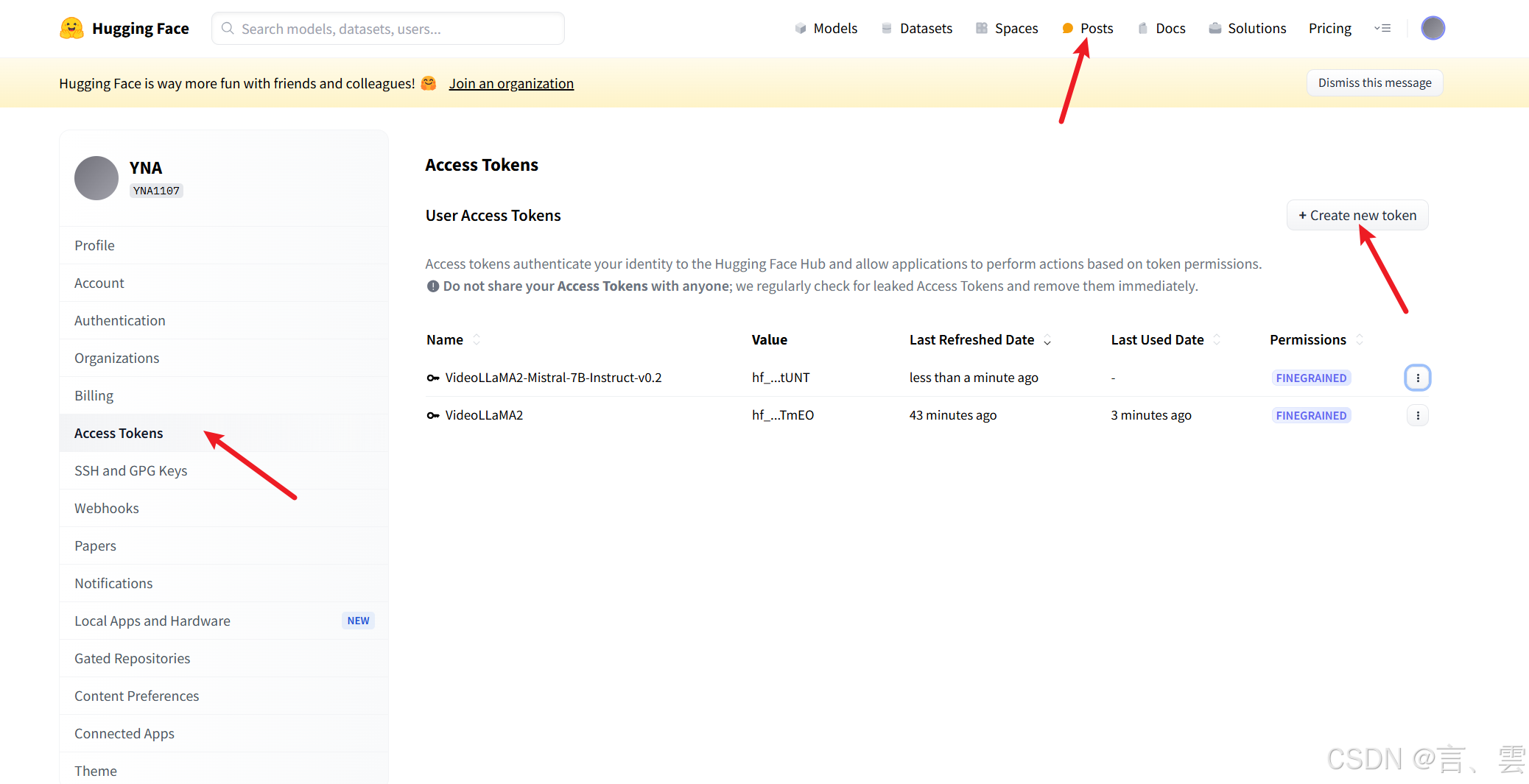Click the search magnifier icon
The image size is (1529, 784).
[228, 28]
